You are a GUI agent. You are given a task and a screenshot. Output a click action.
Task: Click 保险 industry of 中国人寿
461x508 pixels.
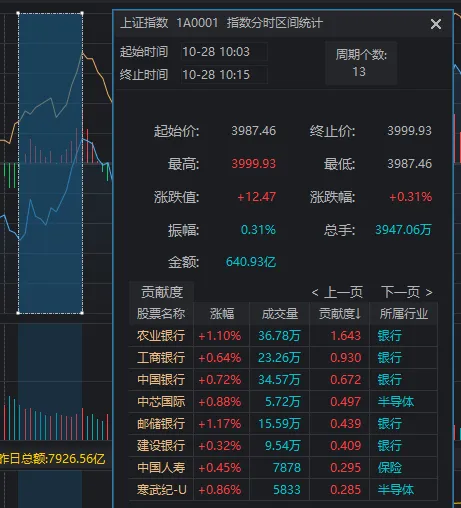click(x=389, y=468)
